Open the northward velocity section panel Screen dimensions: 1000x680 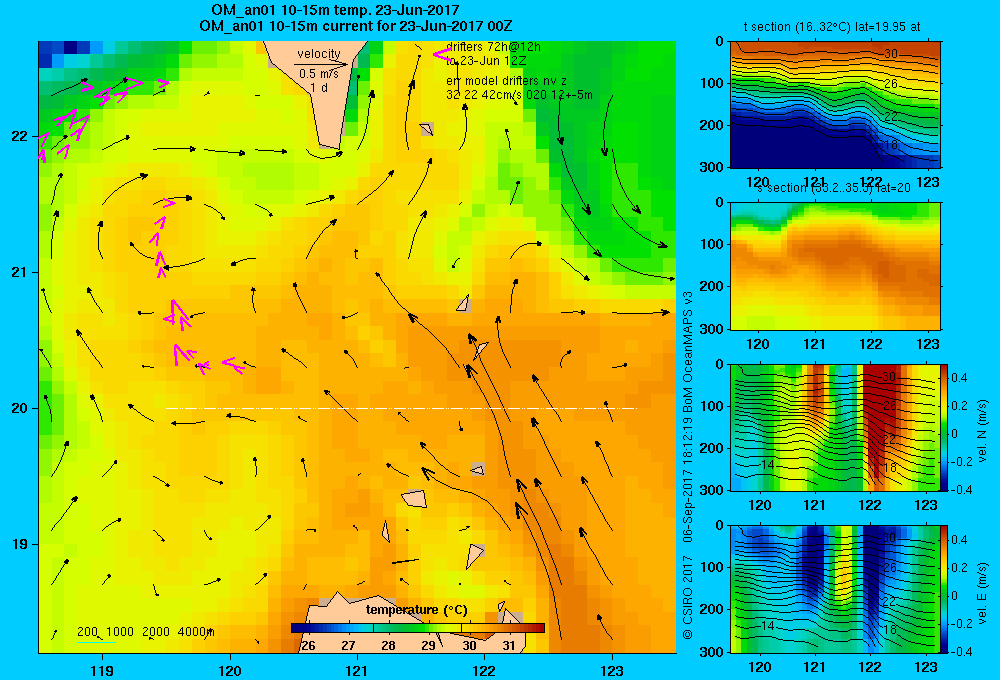point(835,427)
